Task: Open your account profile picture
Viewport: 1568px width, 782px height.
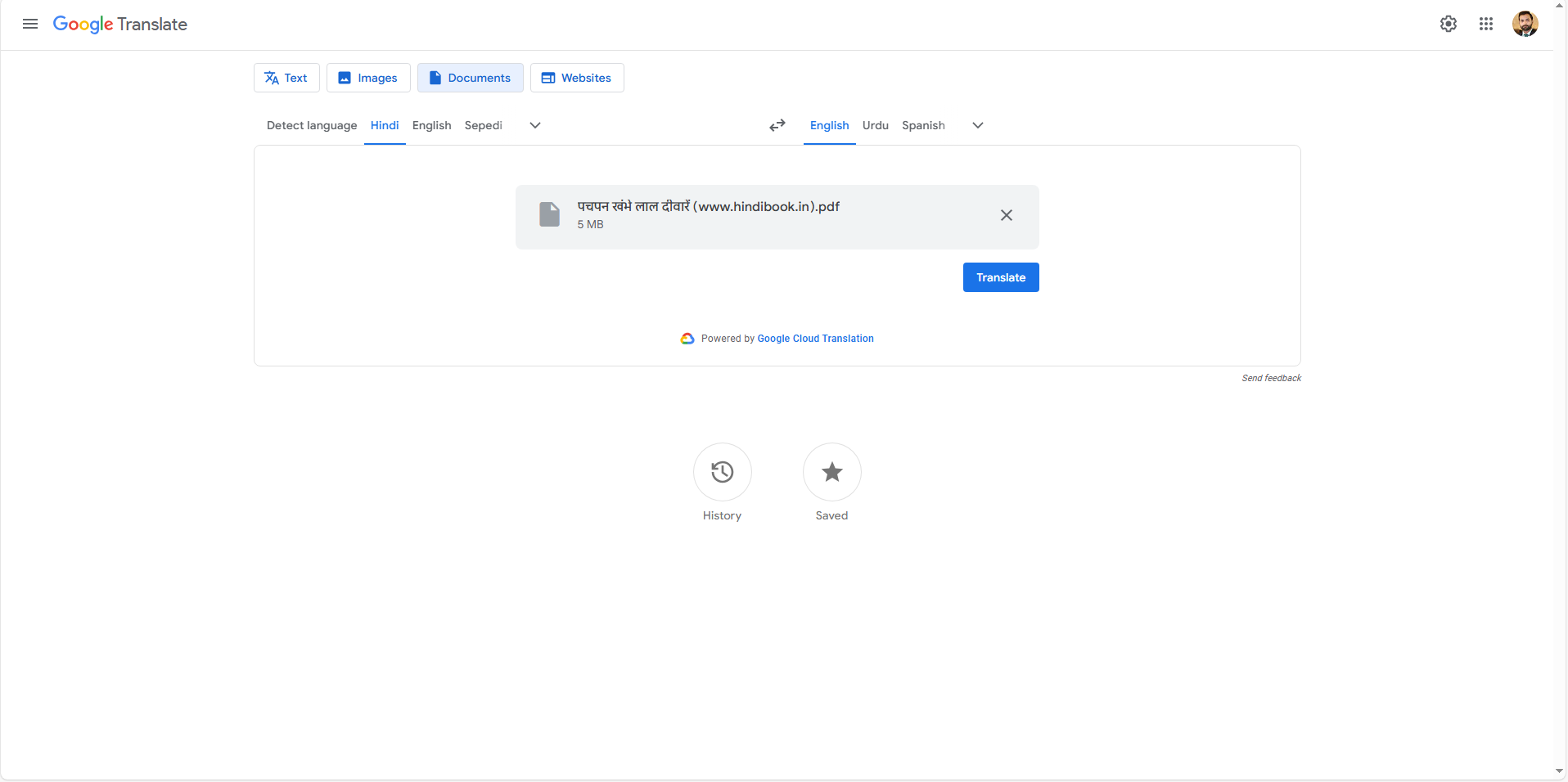Action: (1525, 24)
